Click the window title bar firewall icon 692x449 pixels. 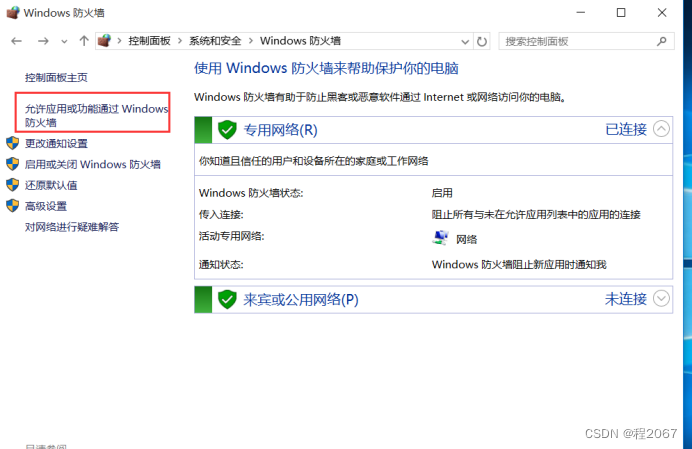coord(13,12)
